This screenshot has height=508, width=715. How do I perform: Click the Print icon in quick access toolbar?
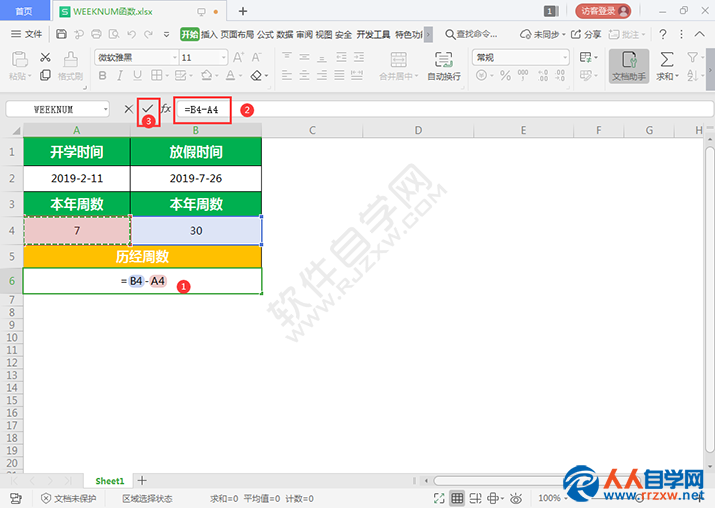tap(96, 34)
